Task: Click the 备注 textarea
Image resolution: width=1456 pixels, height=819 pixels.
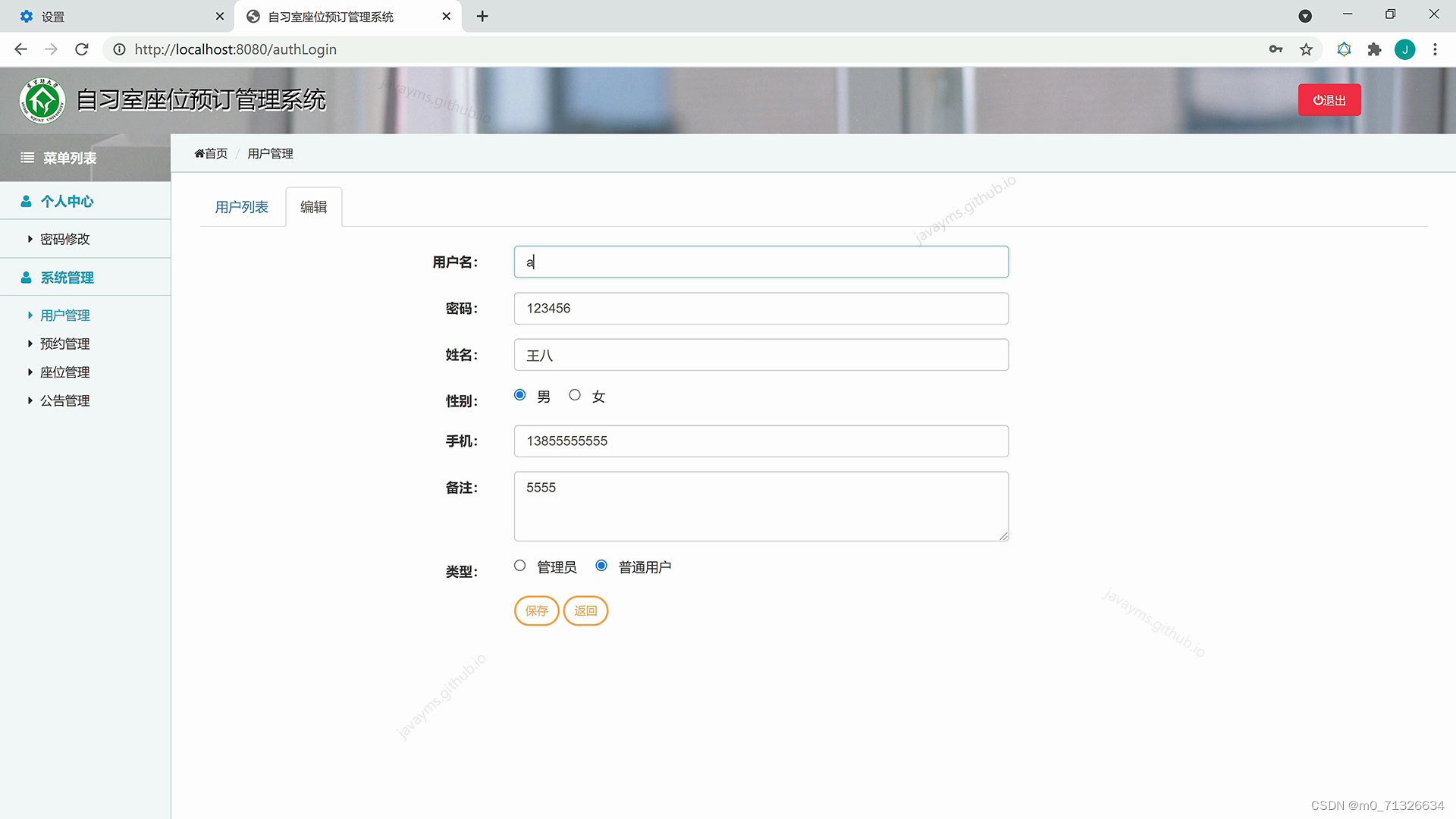Action: point(761,507)
